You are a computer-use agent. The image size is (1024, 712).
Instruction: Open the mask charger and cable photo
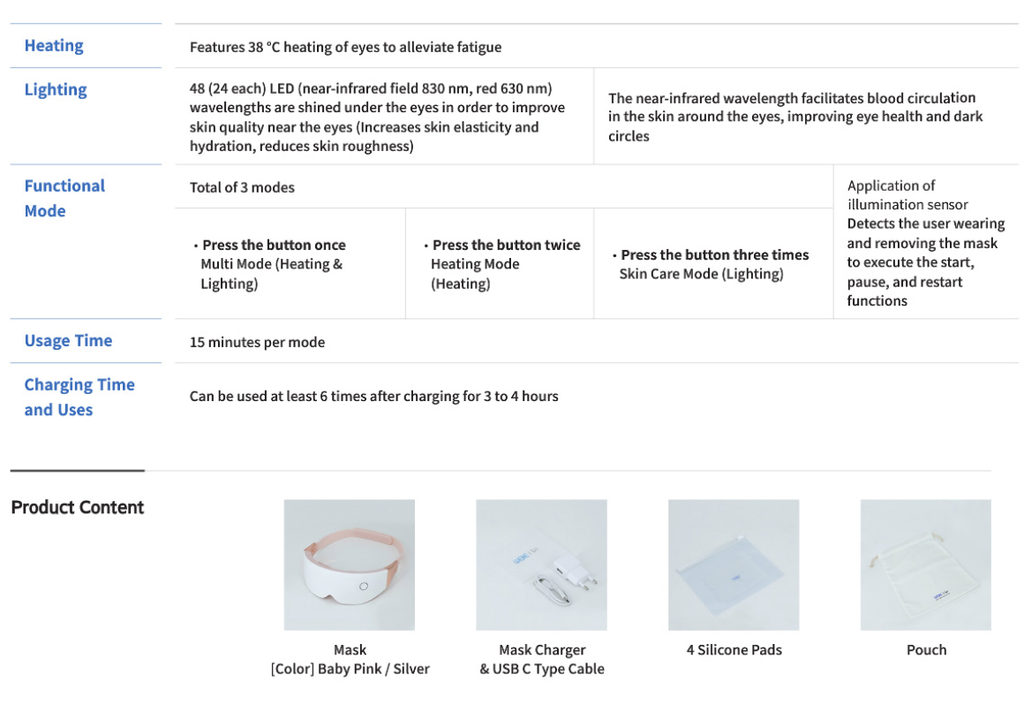click(541, 565)
